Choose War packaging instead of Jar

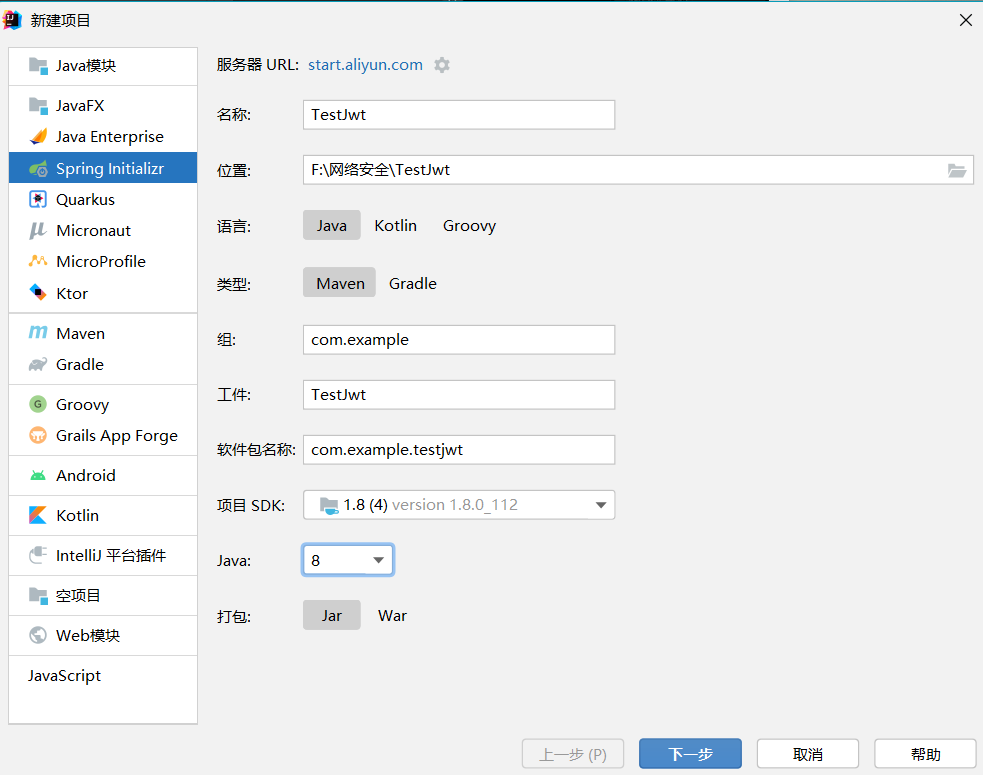pyautogui.click(x=392, y=616)
